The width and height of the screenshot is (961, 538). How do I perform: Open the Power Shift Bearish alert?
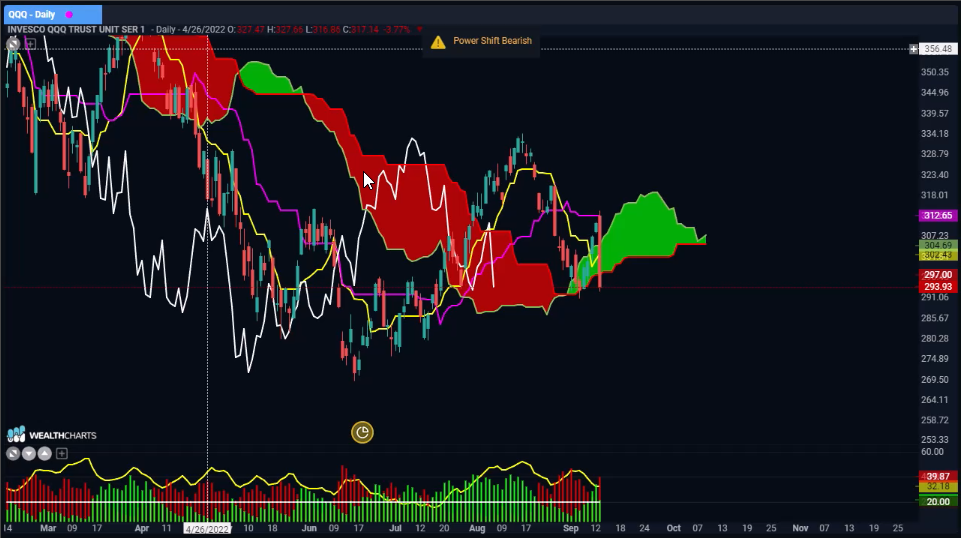click(481, 41)
